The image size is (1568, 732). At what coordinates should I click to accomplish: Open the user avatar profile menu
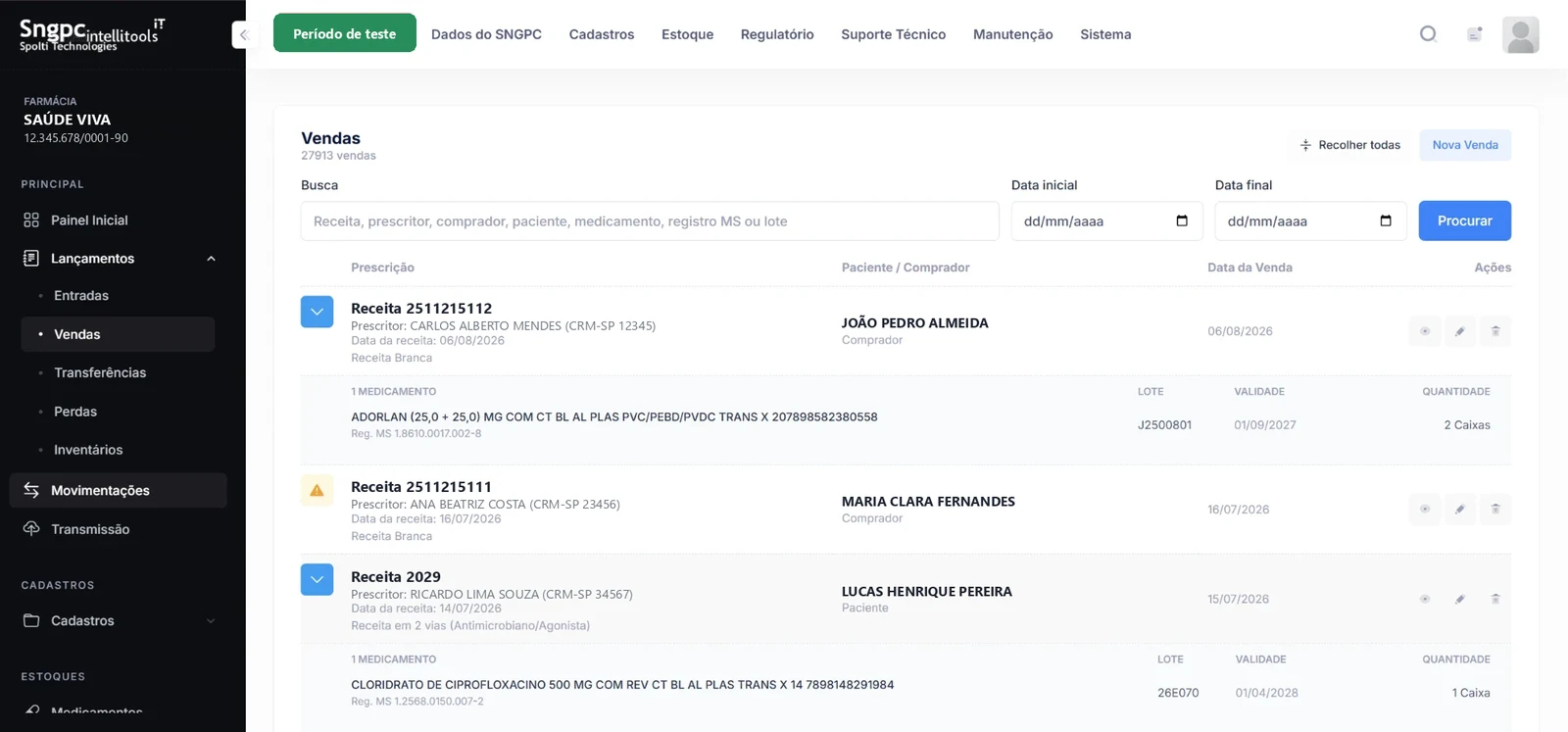tap(1521, 35)
